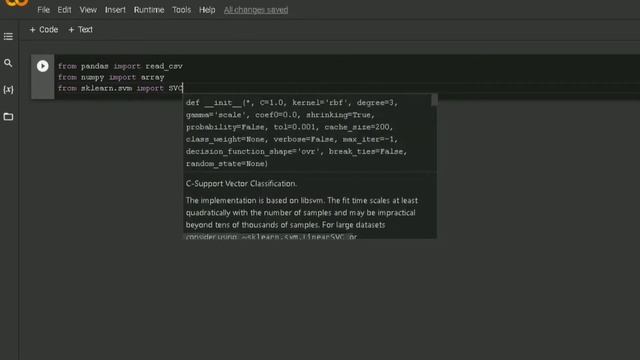The width and height of the screenshot is (640, 360).
Task: Open the Edit menu
Action: click(64, 10)
